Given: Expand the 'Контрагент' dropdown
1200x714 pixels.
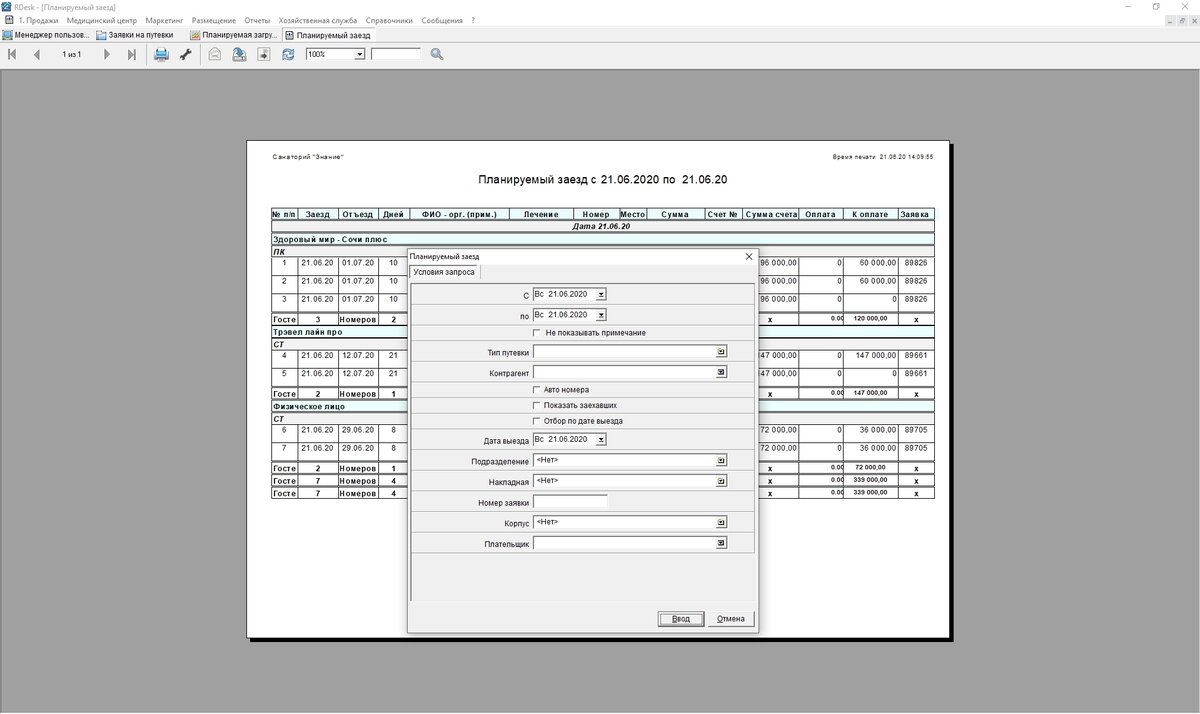Looking at the screenshot, I should 721,372.
